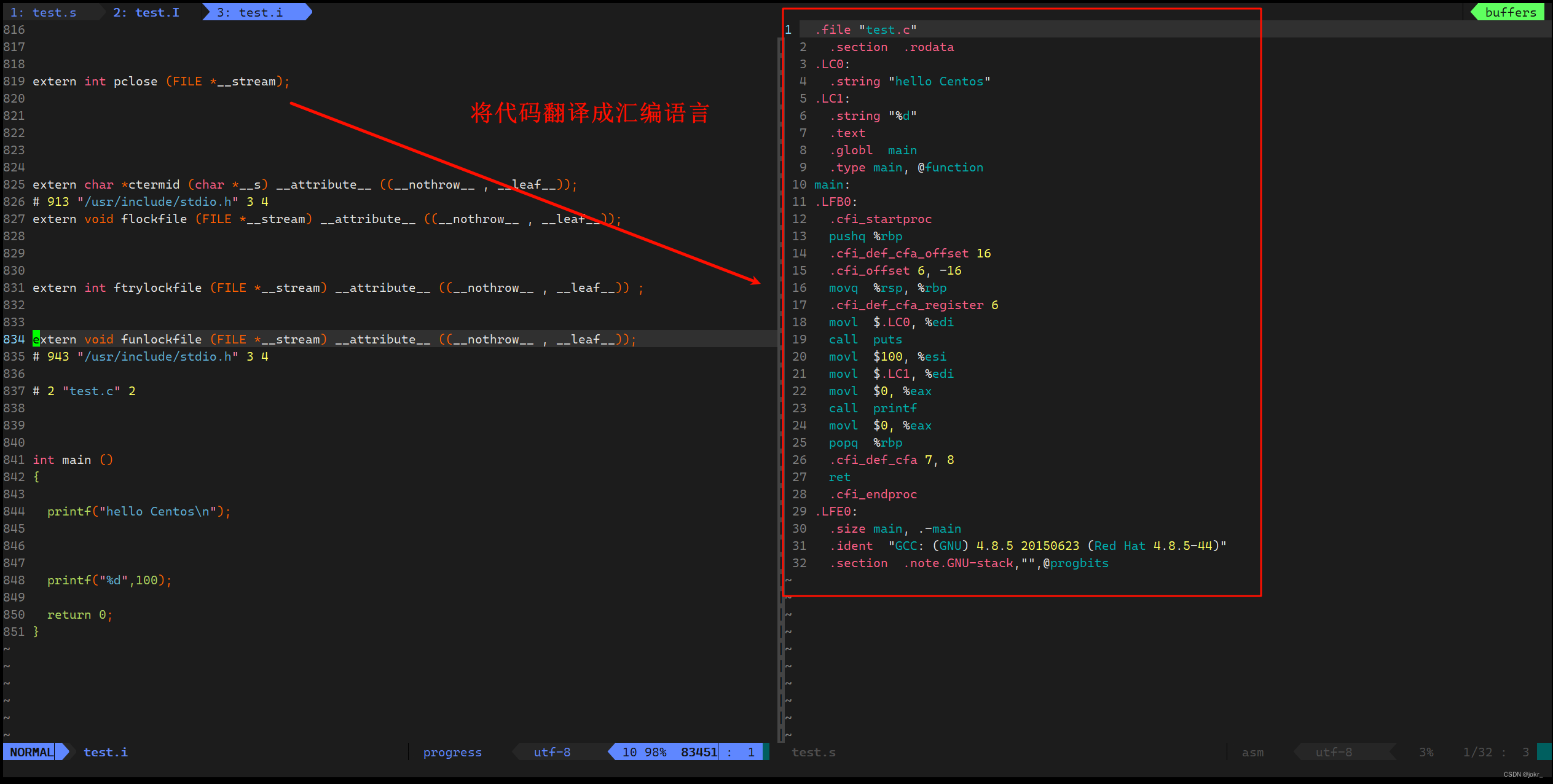Image resolution: width=1553 pixels, height=784 pixels.
Task: Click 'popq %rbp' instruction
Action: [866, 443]
